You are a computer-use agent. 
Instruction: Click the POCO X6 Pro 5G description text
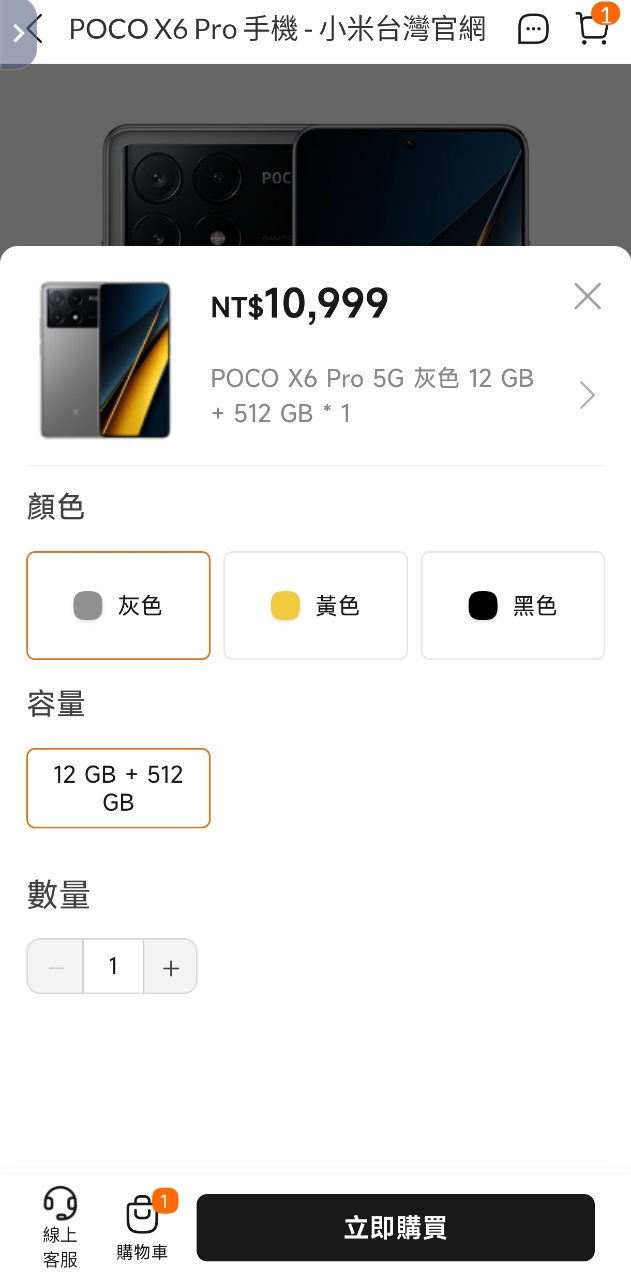point(372,395)
